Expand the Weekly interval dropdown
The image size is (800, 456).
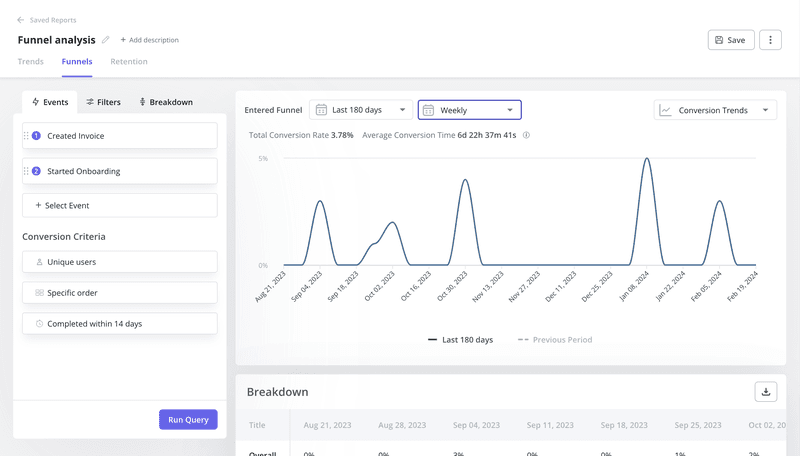tap(469, 110)
